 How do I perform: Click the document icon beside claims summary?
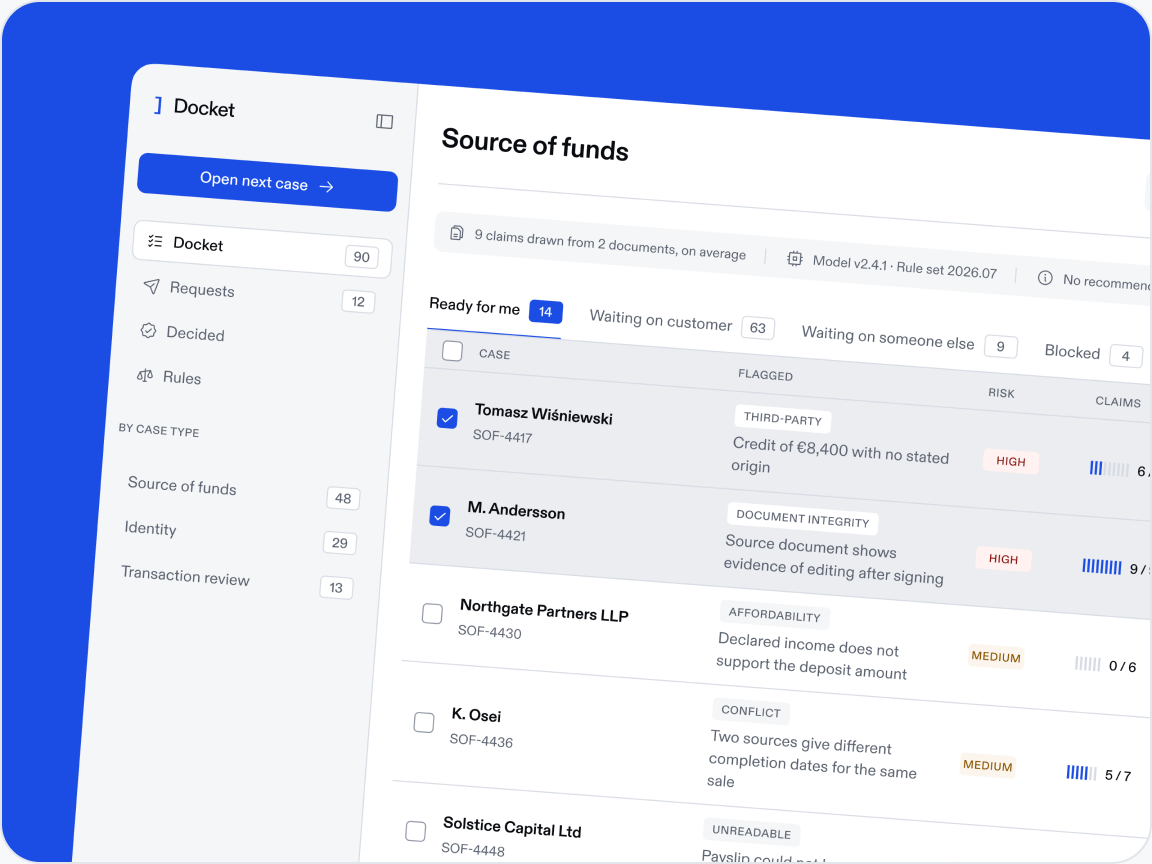[456, 233]
